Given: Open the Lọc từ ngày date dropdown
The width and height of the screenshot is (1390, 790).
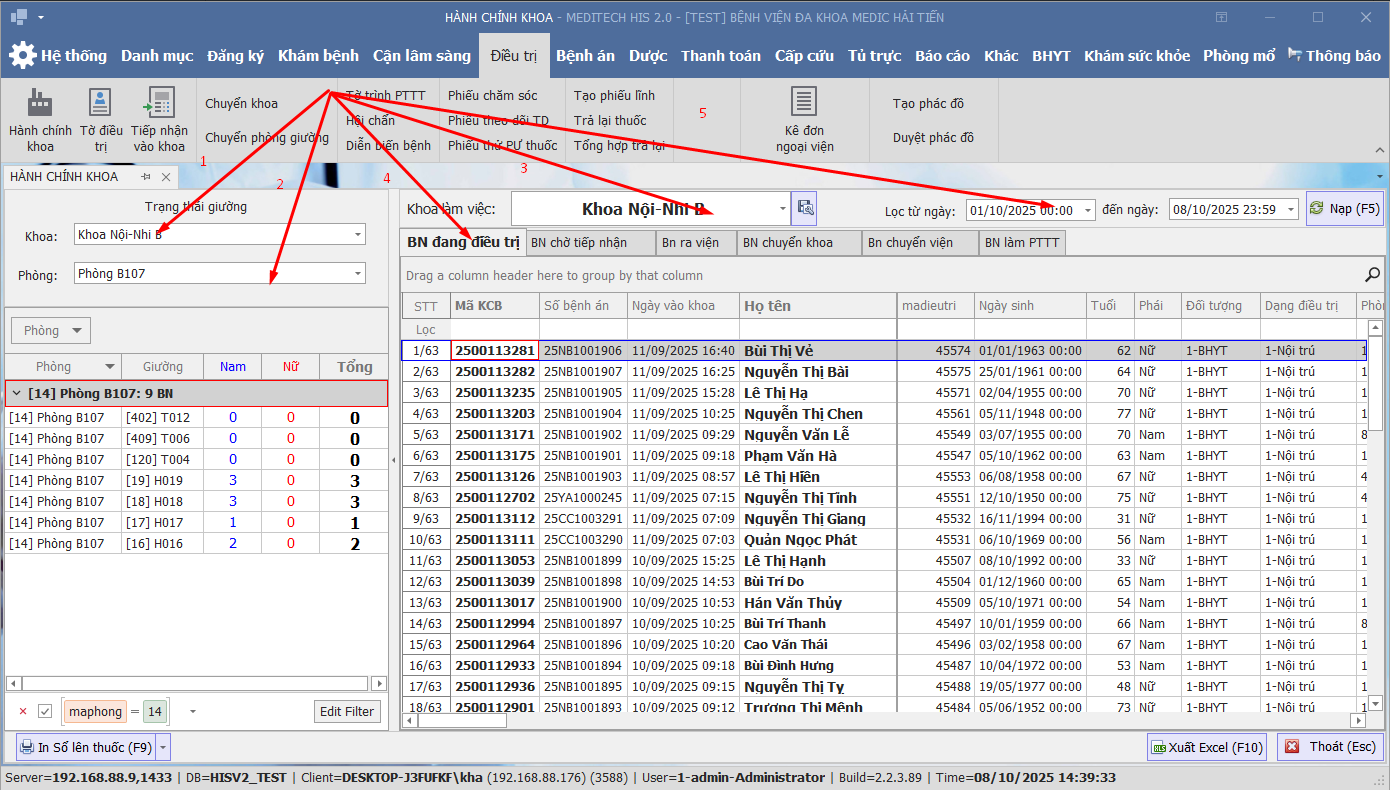Looking at the screenshot, I should (x=1087, y=210).
